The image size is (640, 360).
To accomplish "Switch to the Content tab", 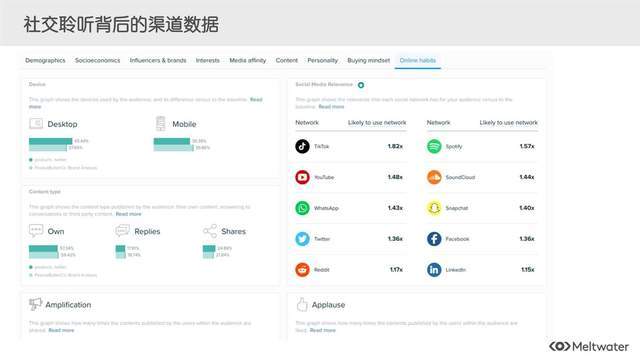I will pyautogui.click(x=287, y=60).
